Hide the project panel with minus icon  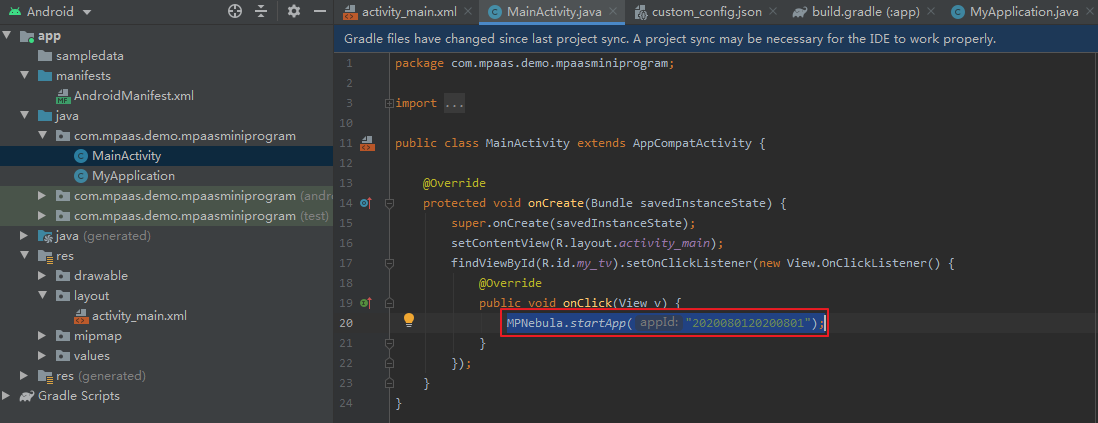click(x=319, y=12)
